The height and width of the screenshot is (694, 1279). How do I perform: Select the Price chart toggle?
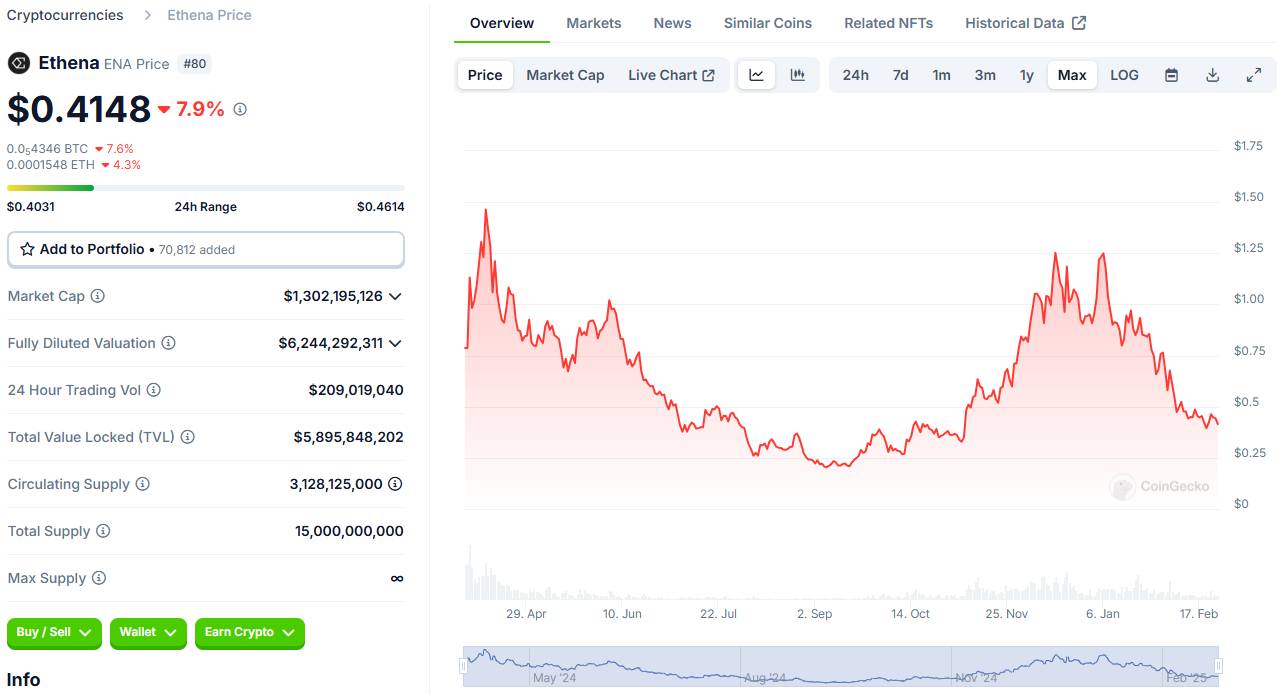[485, 75]
